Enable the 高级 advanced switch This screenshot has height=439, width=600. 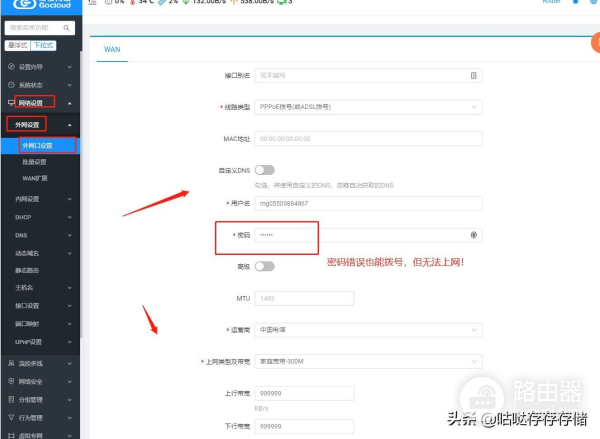coord(265,266)
